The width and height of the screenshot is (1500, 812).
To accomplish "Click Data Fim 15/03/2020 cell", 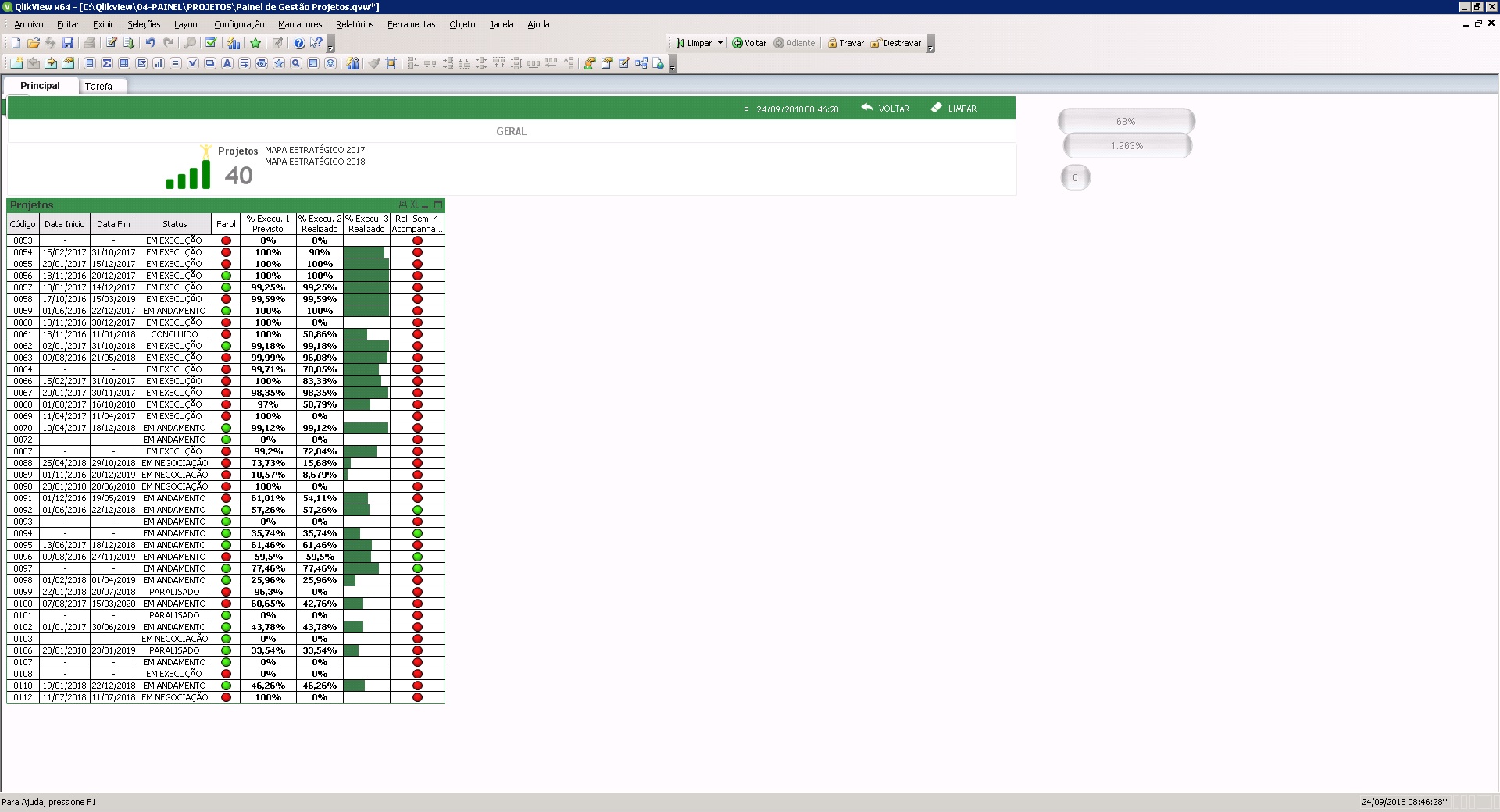I will tap(113, 604).
